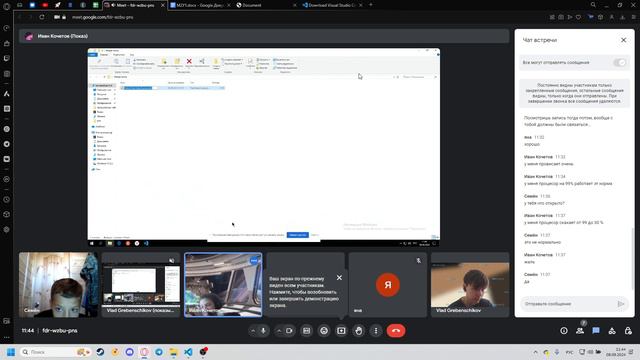Show the participants list

(580, 331)
